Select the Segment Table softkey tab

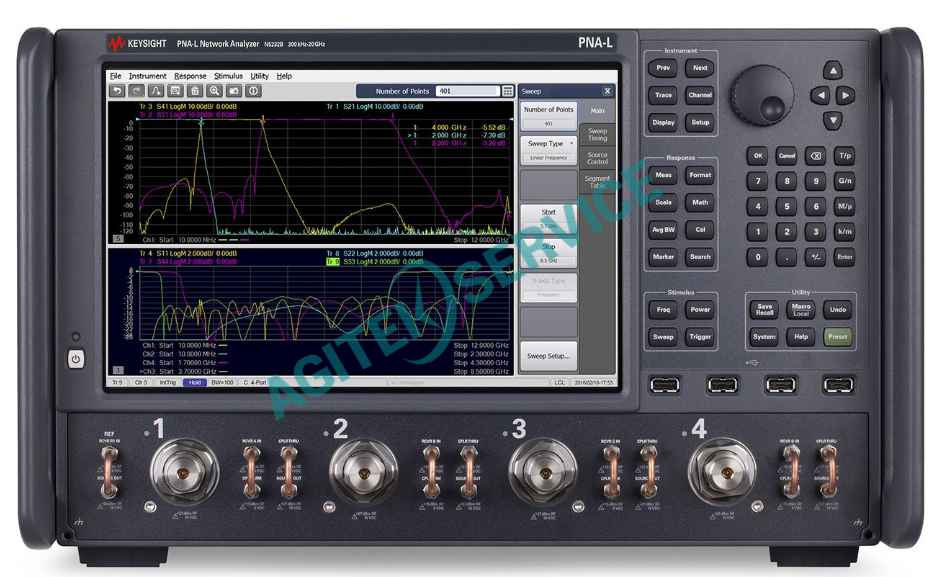597,181
